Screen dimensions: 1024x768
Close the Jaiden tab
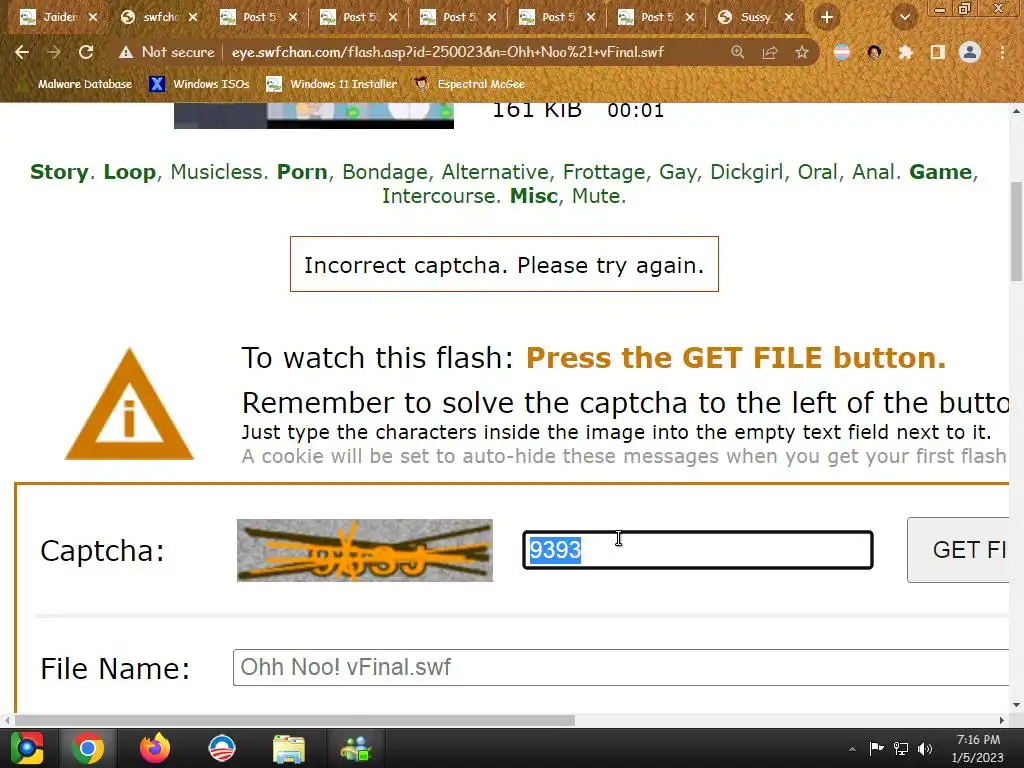tap(93, 18)
